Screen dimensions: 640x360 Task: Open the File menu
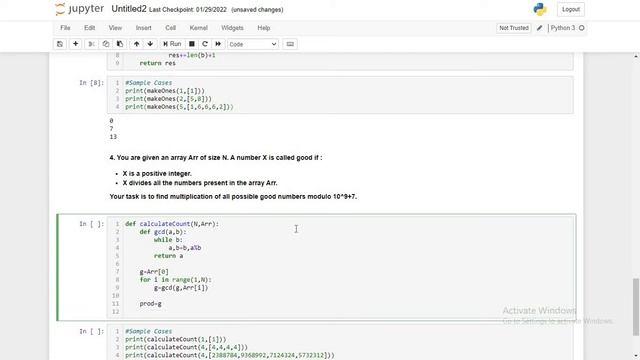coord(65,28)
